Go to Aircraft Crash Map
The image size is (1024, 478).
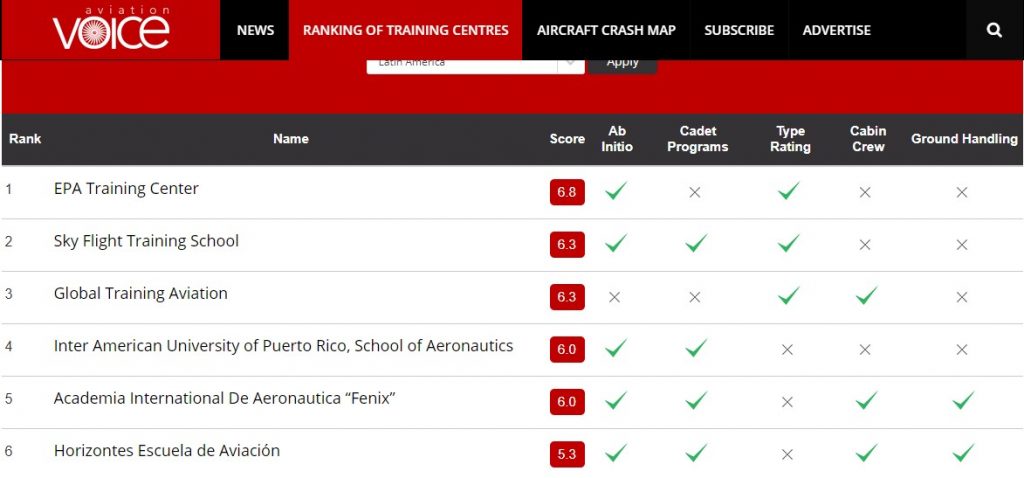click(606, 30)
